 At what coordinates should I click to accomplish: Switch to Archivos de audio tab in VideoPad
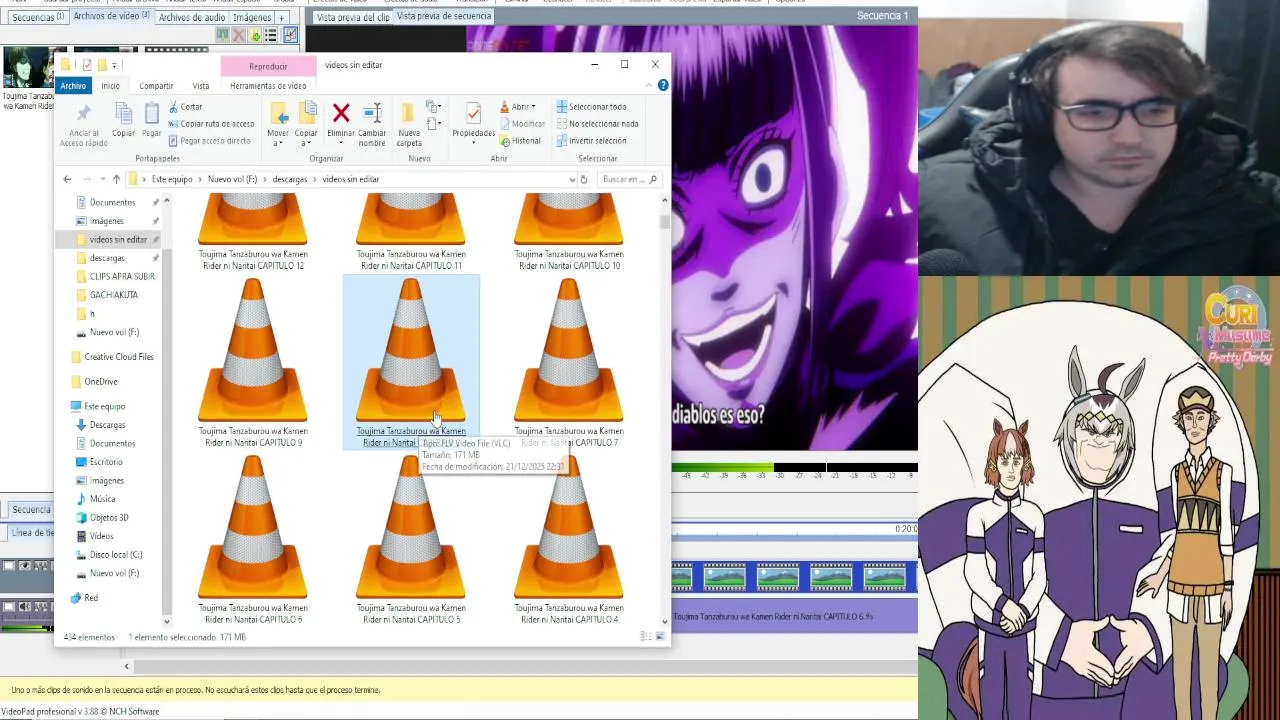191,17
